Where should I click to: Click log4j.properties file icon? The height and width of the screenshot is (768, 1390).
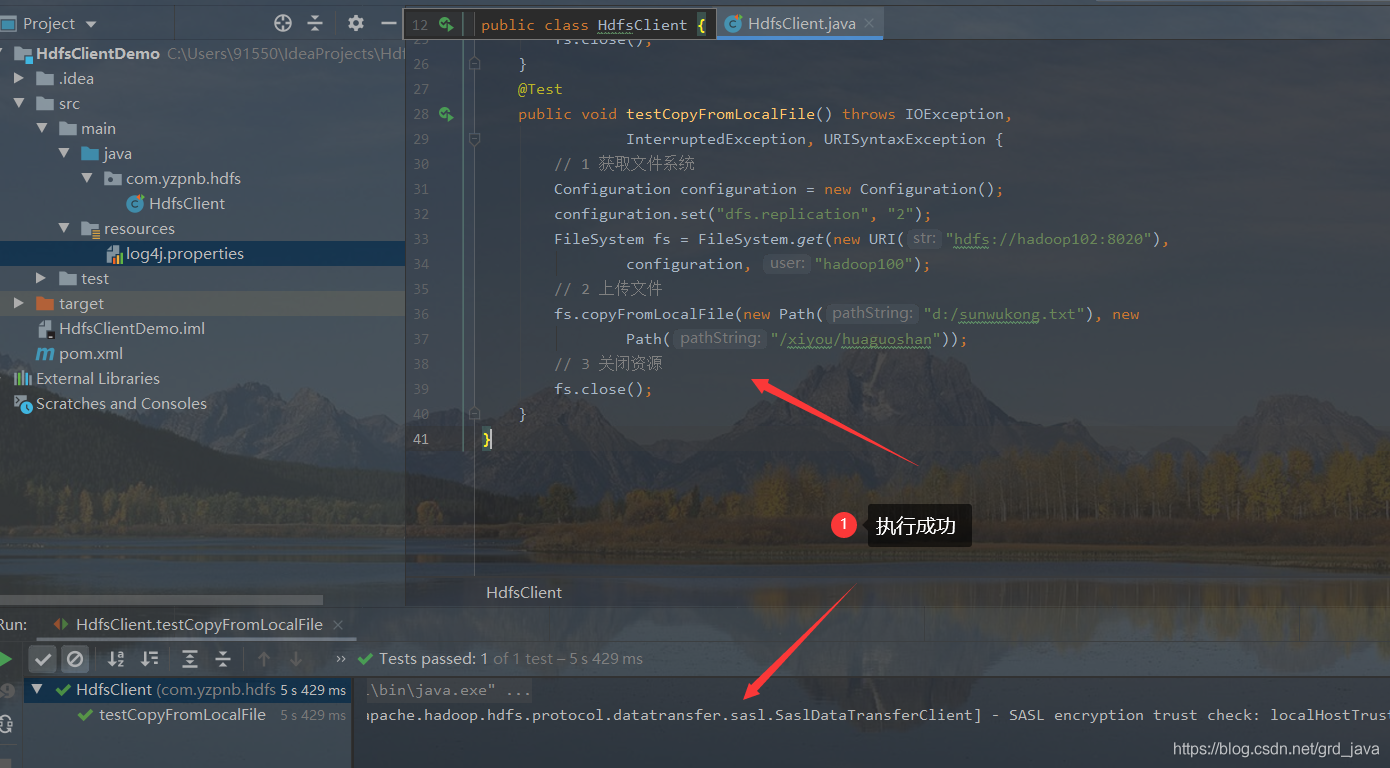pyautogui.click(x=114, y=254)
